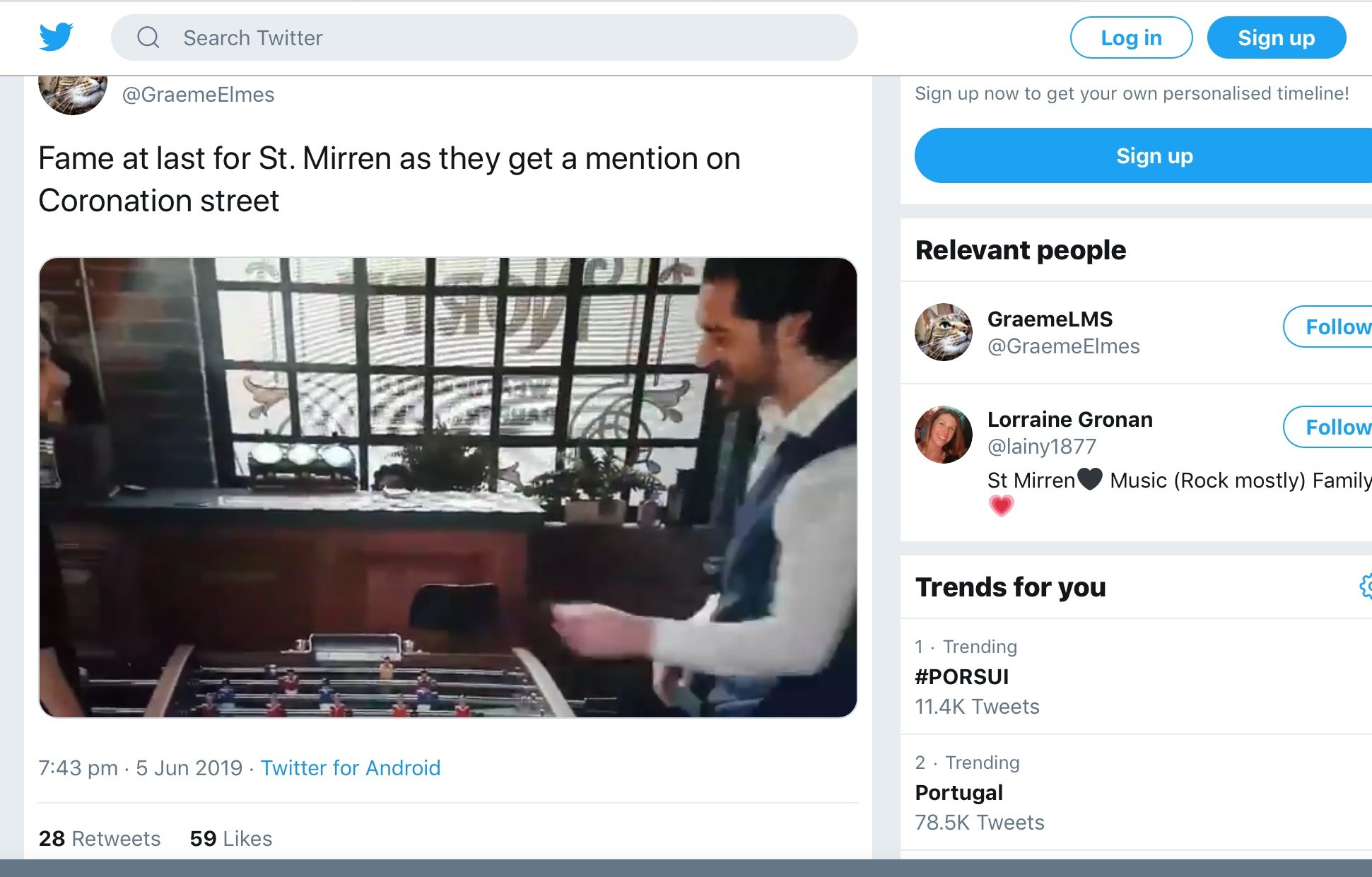This screenshot has width=1372, height=877.
Task: View the 59 Likes list
Action: (x=231, y=838)
